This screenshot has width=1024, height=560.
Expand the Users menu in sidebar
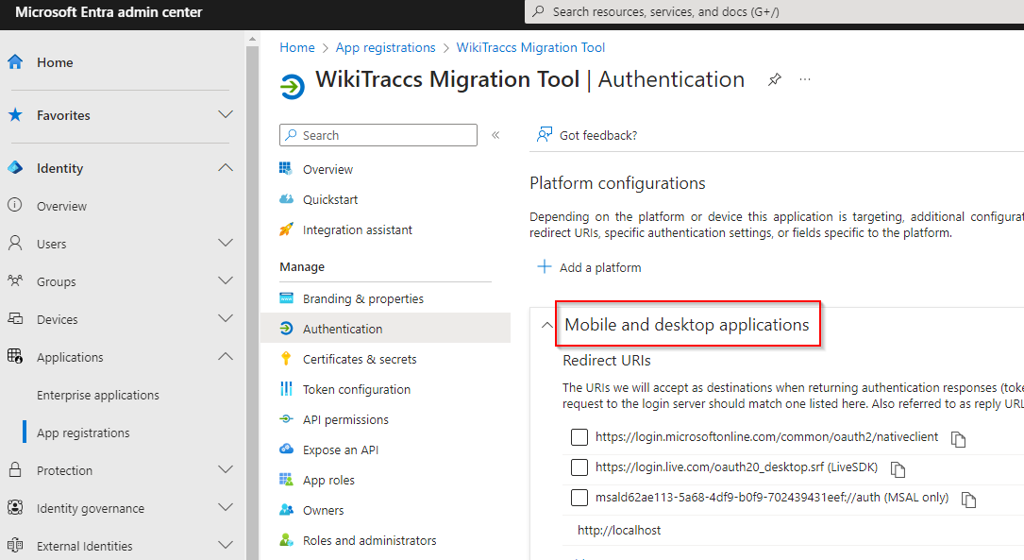(x=225, y=243)
